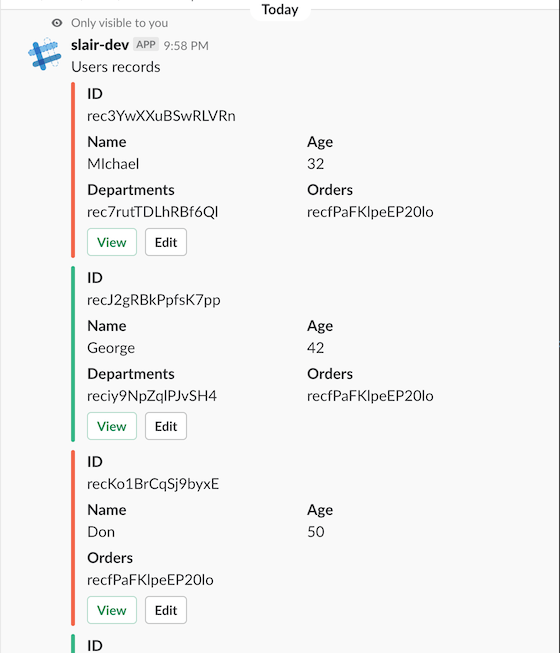This screenshot has width=560, height=653.
Task: Click the 'Users records' message text
Action: click(x=116, y=67)
